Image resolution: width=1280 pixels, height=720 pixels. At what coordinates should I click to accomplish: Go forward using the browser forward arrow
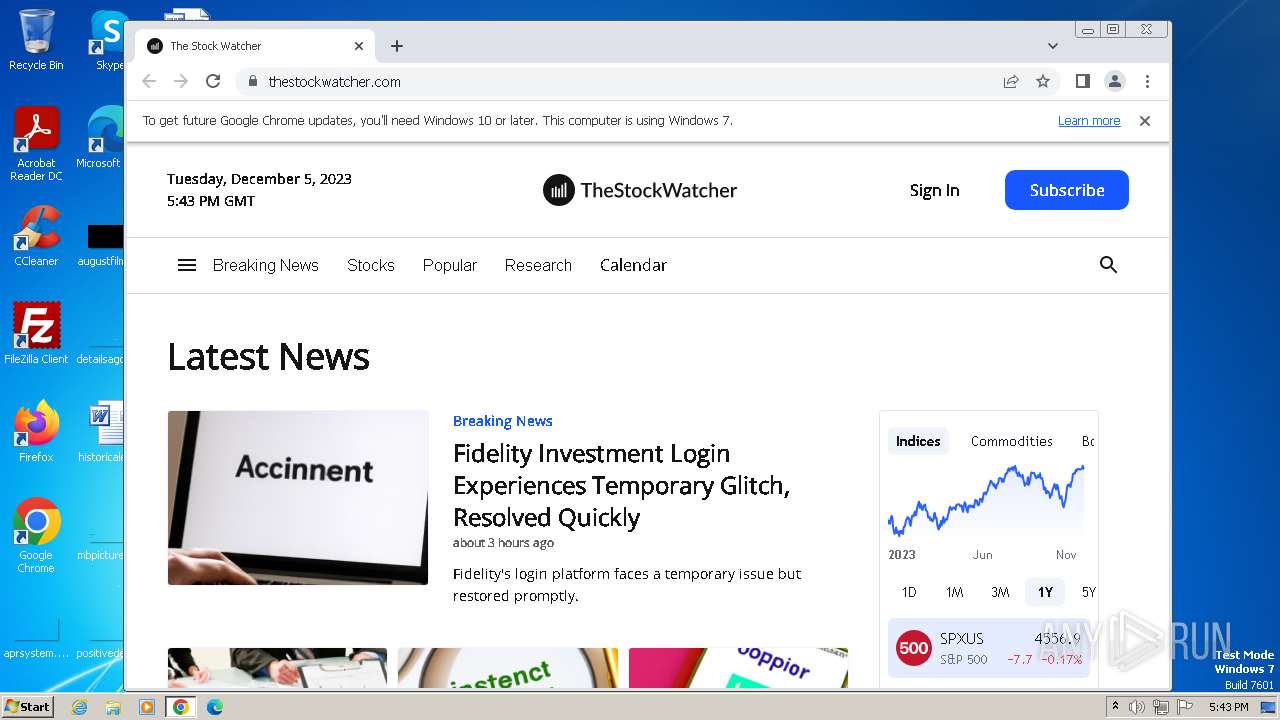[181, 82]
